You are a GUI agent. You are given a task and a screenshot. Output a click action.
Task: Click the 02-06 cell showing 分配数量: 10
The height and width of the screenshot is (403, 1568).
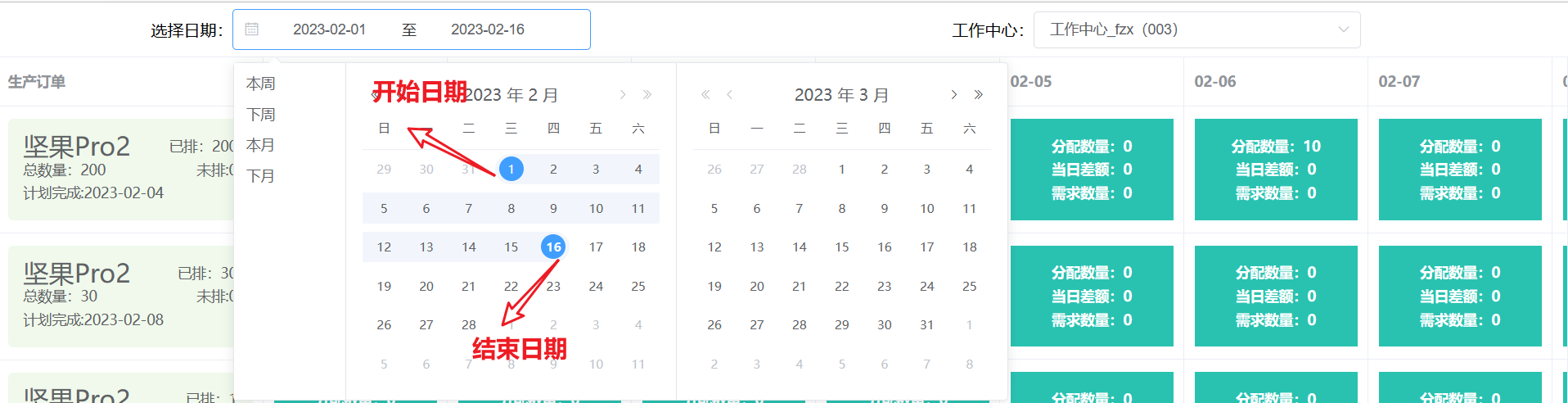pyautogui.click(x=1275, y=170)
